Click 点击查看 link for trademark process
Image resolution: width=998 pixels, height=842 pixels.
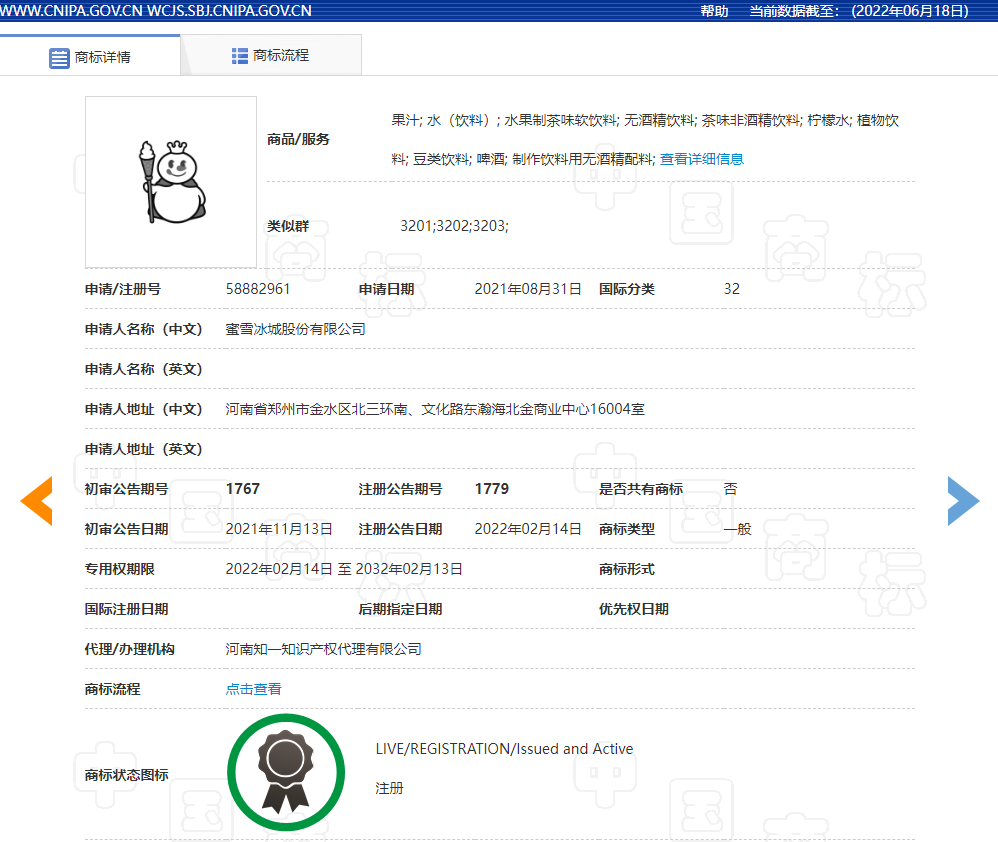253,689
